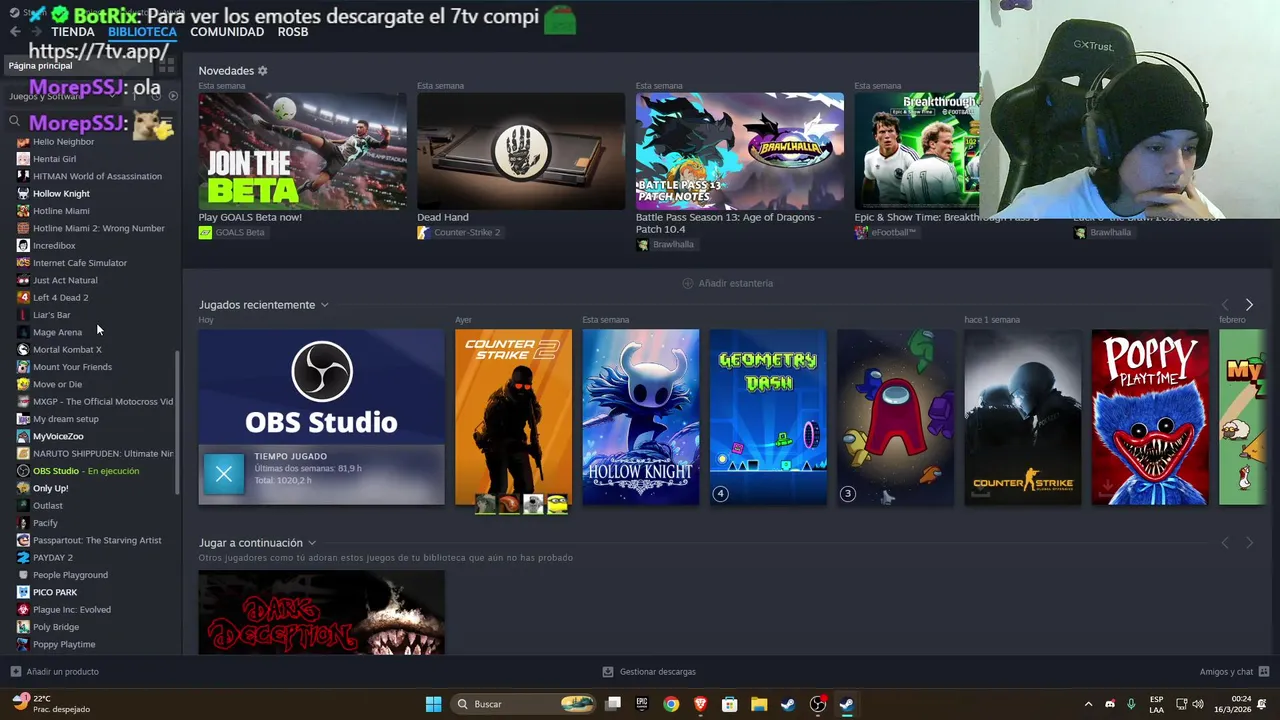Click the Añadir estantería plus icon

pos(688,283)
